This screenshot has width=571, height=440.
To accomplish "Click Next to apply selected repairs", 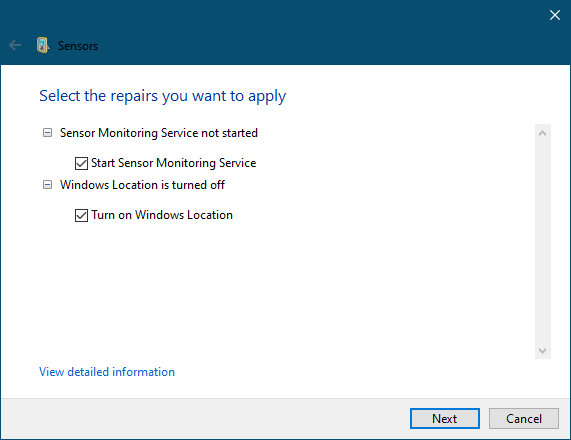I will pyautogui.click(x=445, y=419).
